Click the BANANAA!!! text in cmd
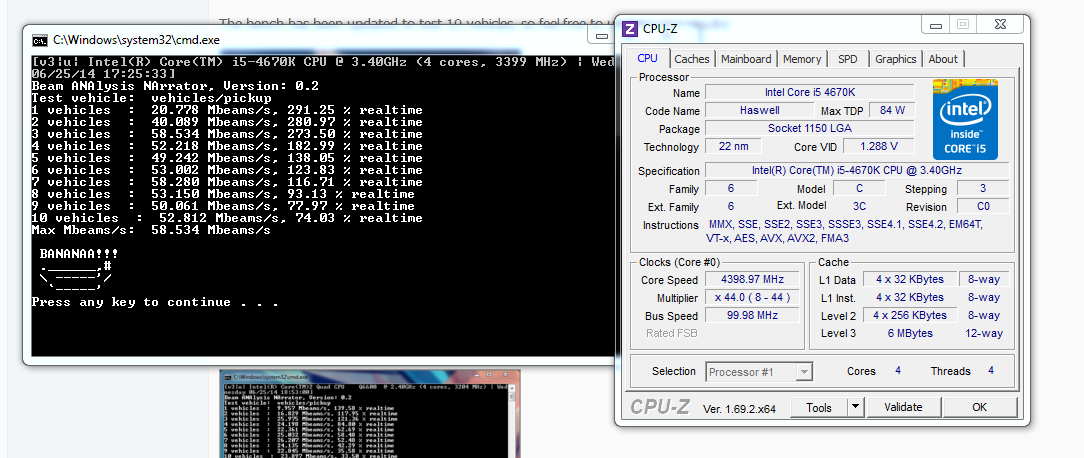 79,254
